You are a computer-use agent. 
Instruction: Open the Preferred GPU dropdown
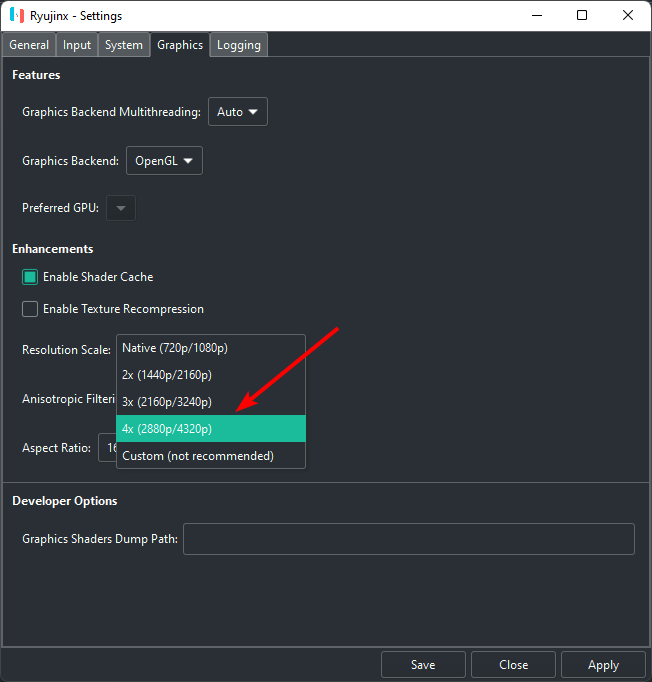(120, 208)
